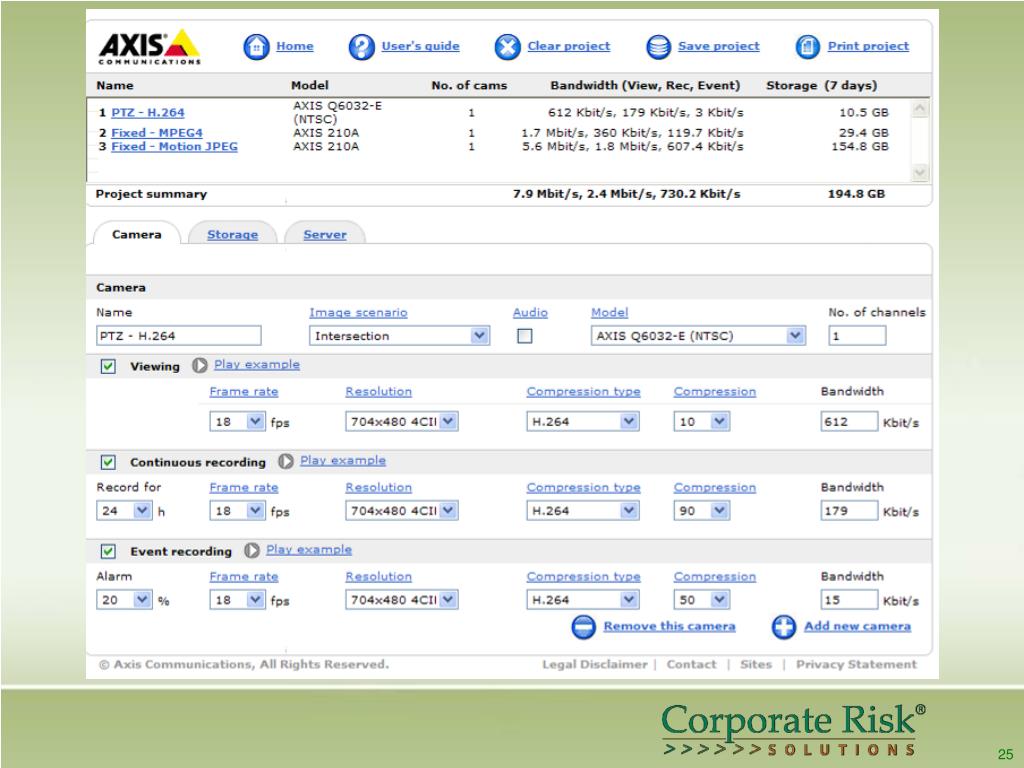
Task: Switch to the Storage tab
Action: 232,235
